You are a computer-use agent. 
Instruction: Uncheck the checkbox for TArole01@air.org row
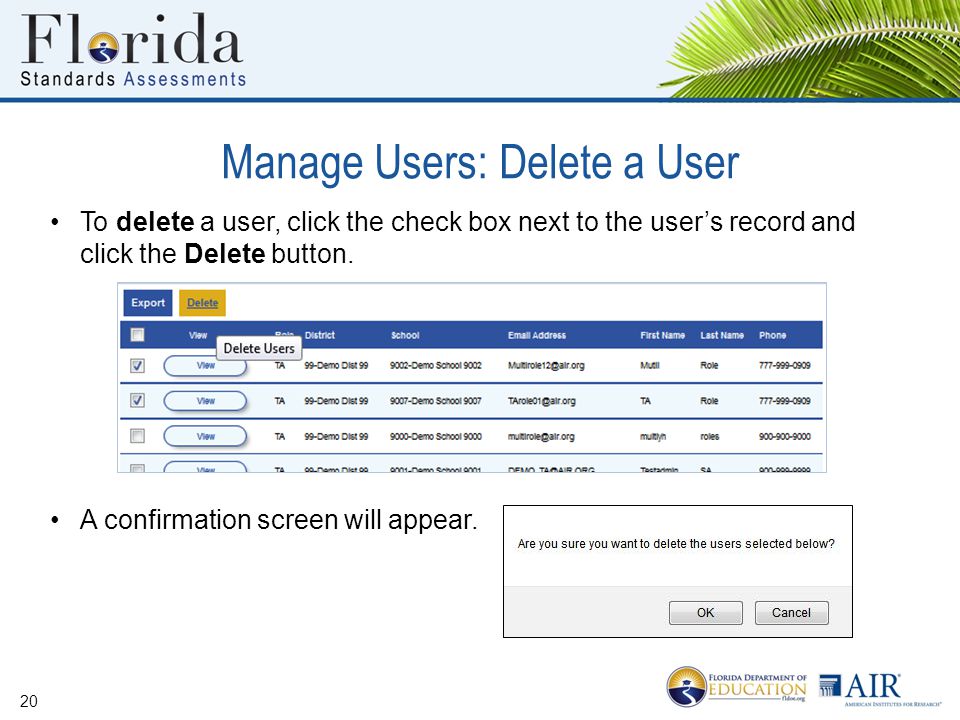point(138,400)
